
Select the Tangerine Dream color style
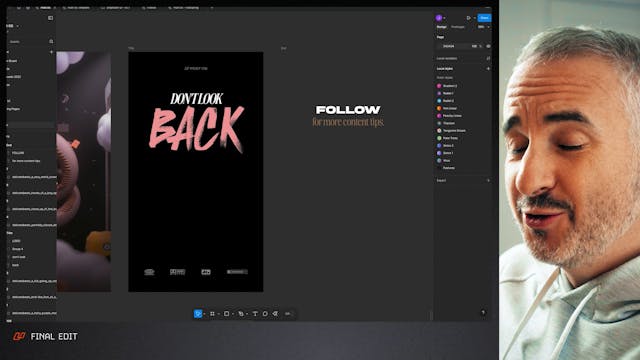point(451,131)
